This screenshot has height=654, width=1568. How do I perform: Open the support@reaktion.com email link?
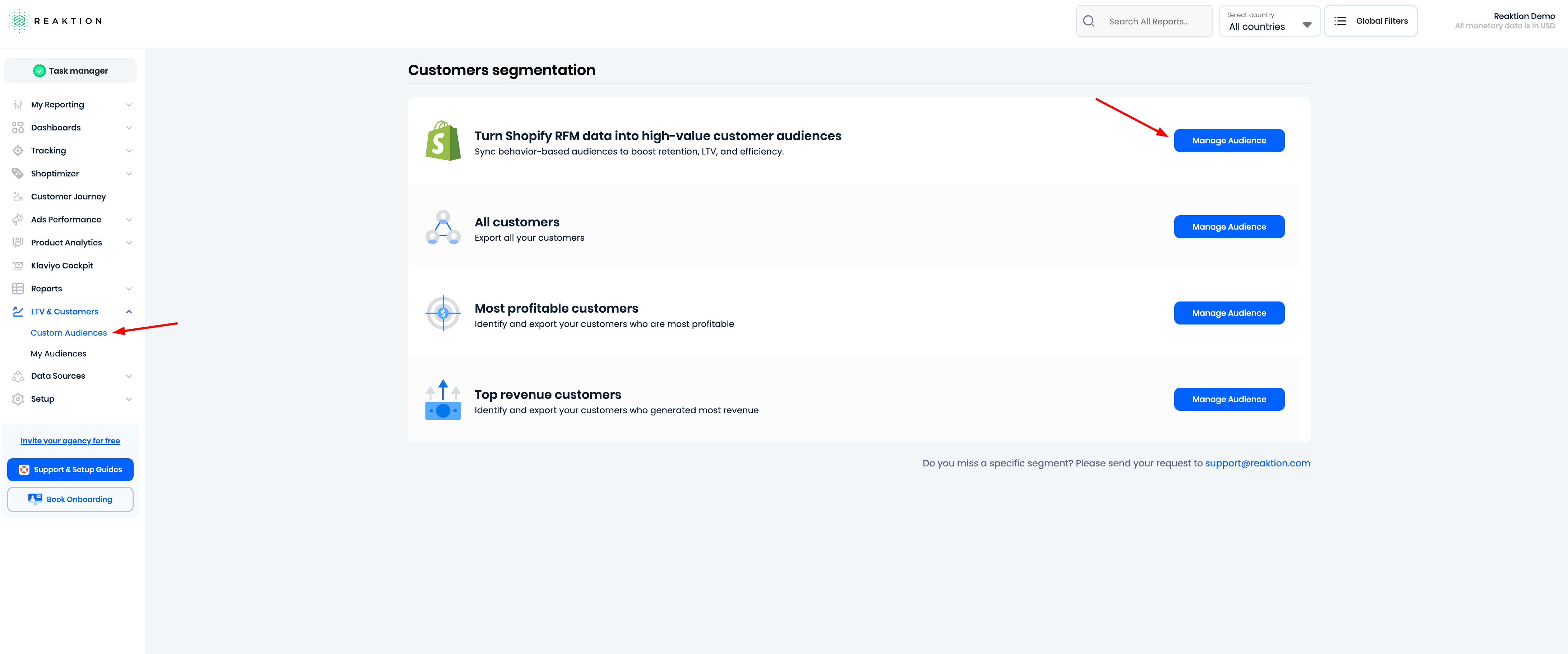[1258, 464]
